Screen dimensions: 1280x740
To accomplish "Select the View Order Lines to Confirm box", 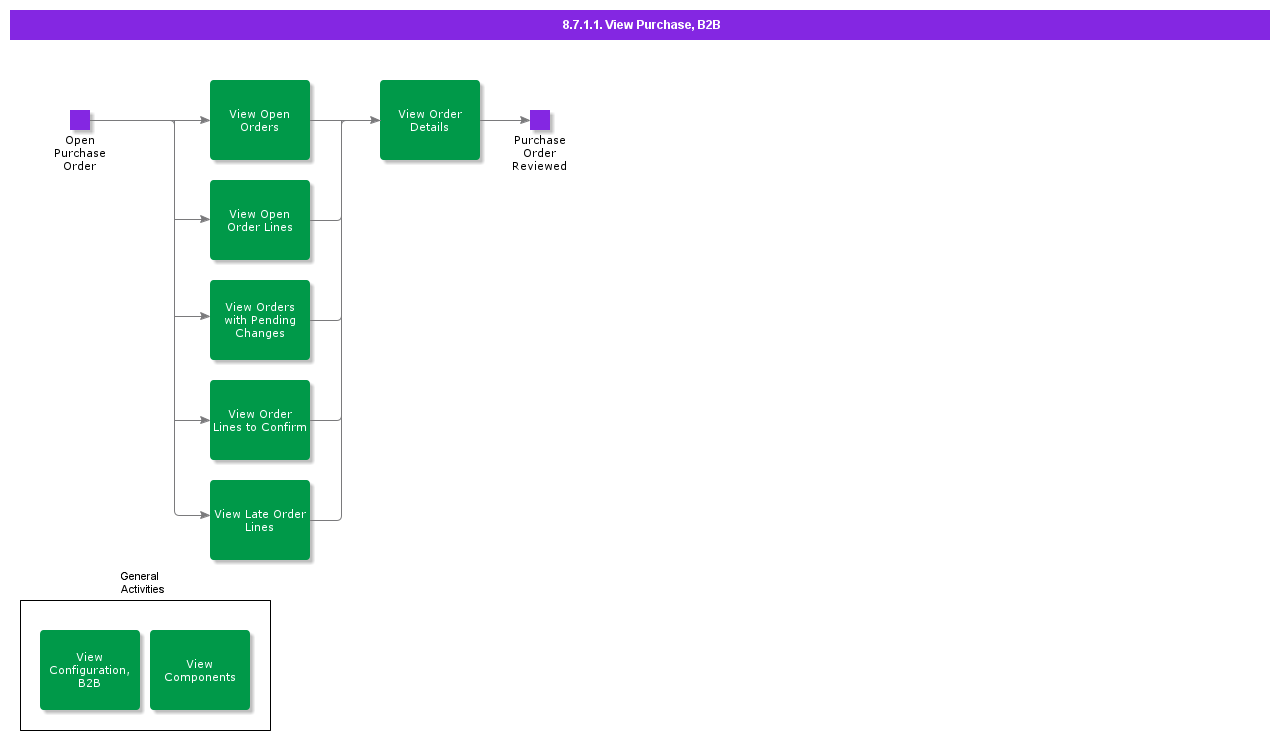I will point(260,420).
